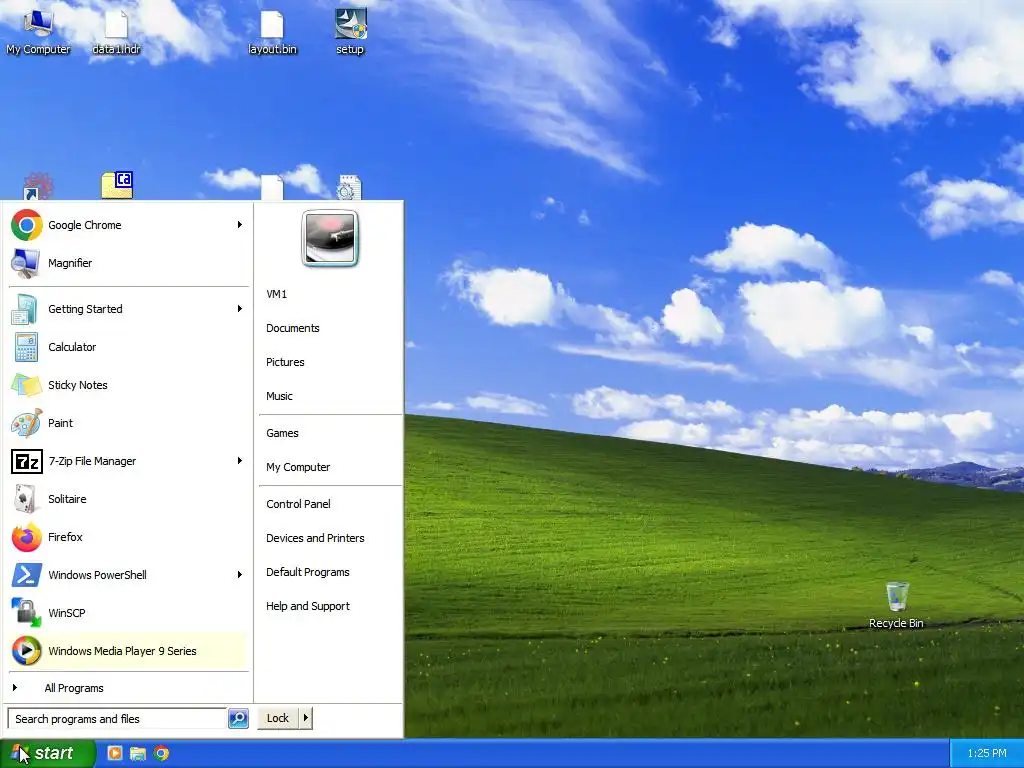Screen dimensions: 1024x768
Task: Open the arrow next to Lock
Action: (305, 718)
